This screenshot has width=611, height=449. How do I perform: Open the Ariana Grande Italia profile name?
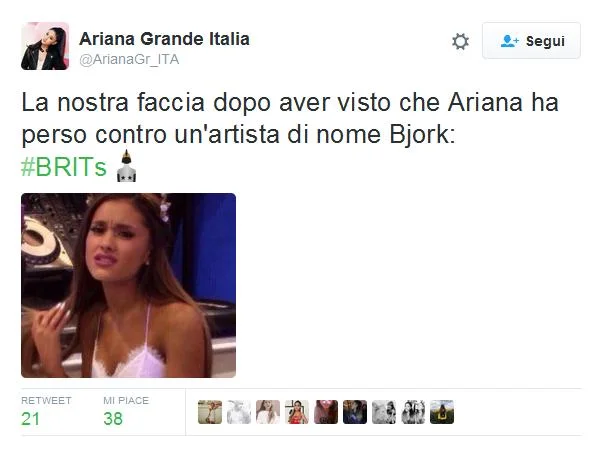point(164,39)
